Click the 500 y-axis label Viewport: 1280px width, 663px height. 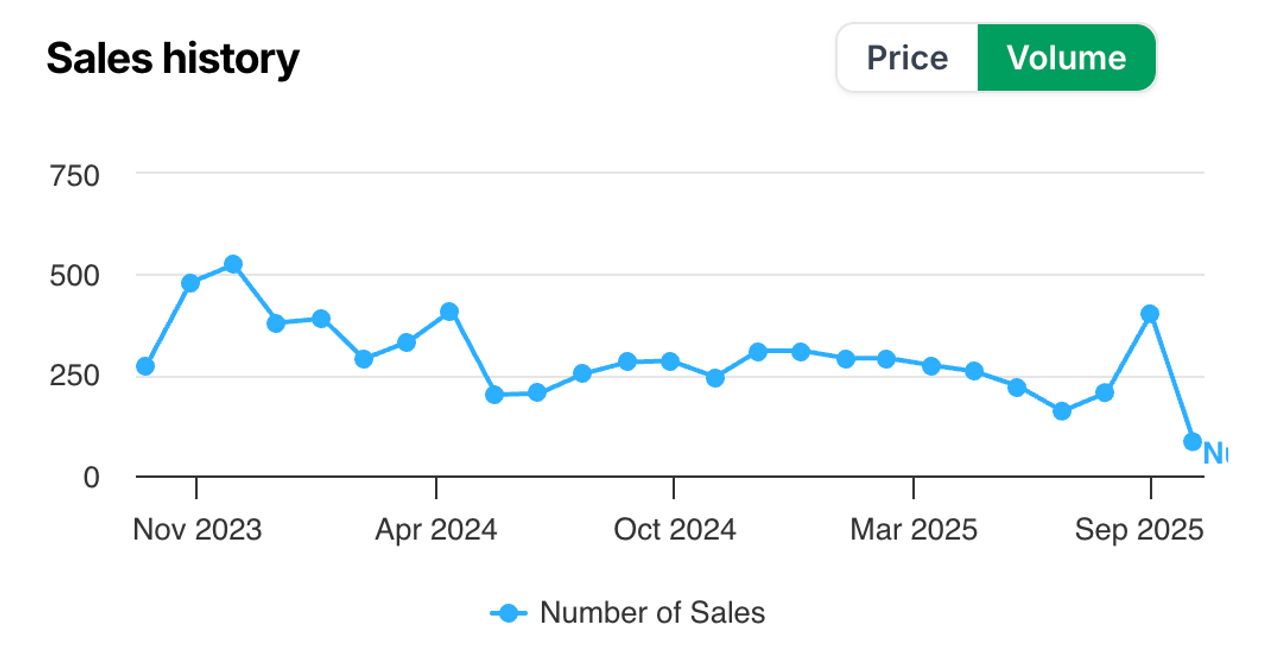pos(75,275)
